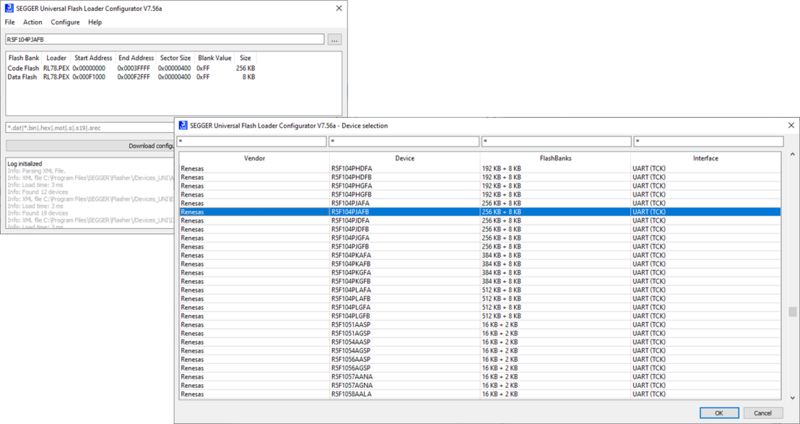Viewport: 800px width, 424px height.
Task: Select device row R5F1056AASP
Action: 480,359
